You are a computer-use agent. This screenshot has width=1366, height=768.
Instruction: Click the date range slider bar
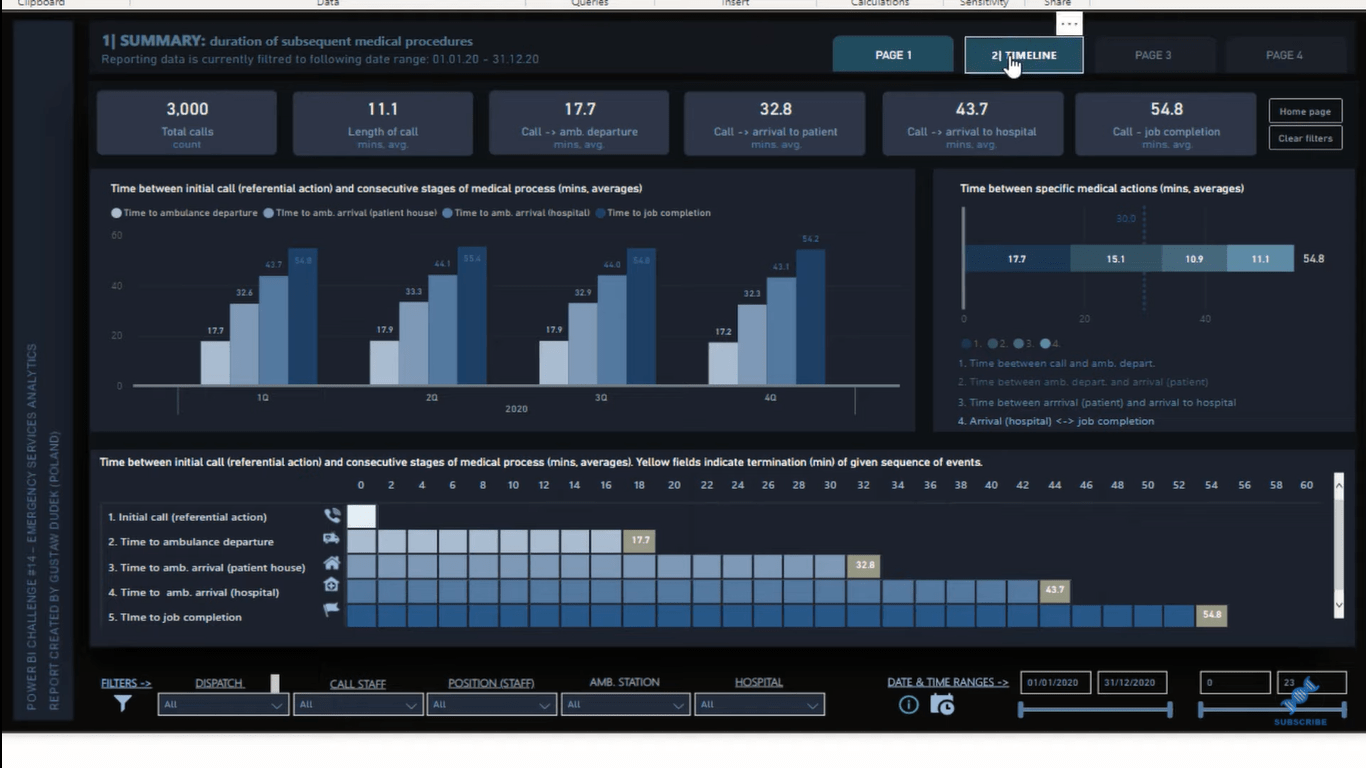(x=1094, y=710)
